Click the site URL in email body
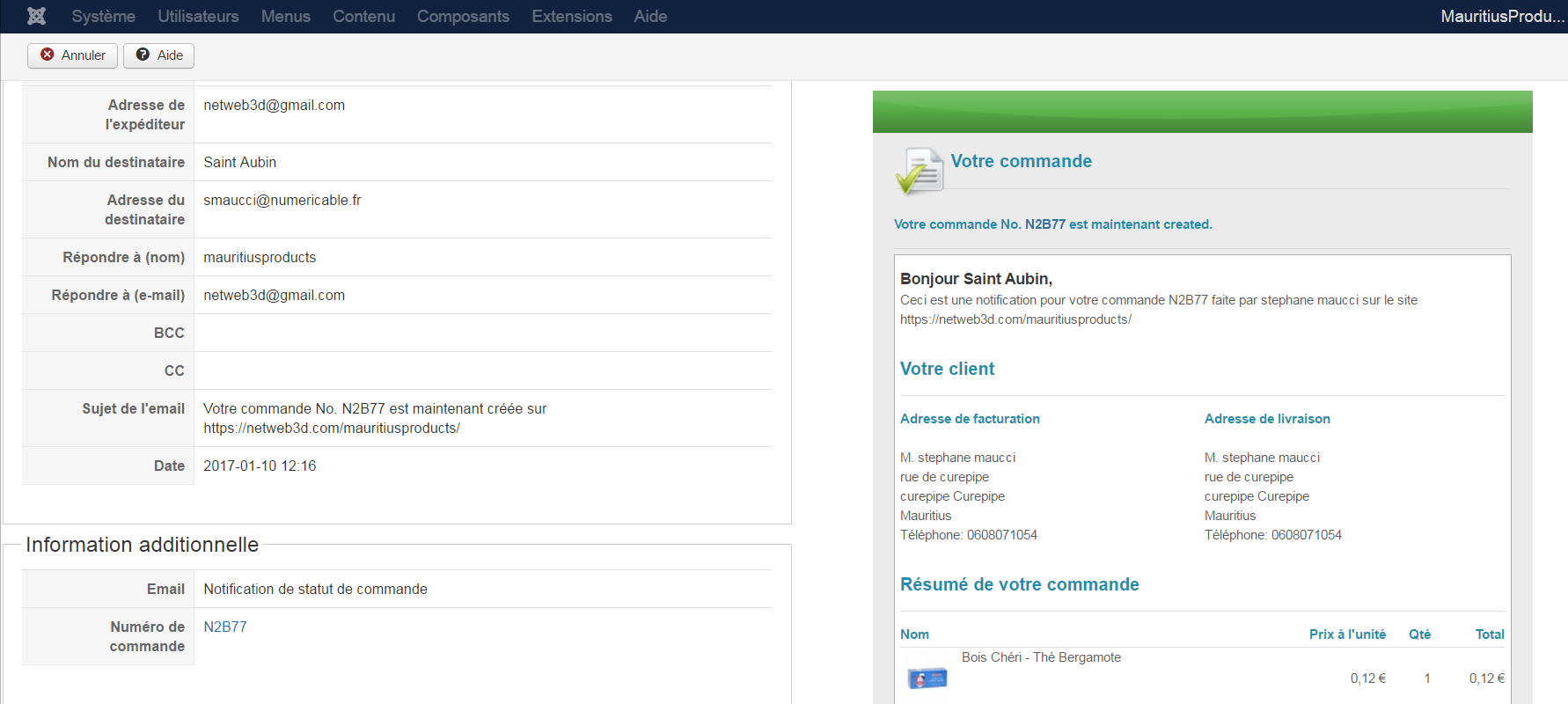The height and width of the screenshot is (704, 1568). [x=1015, y=319]
